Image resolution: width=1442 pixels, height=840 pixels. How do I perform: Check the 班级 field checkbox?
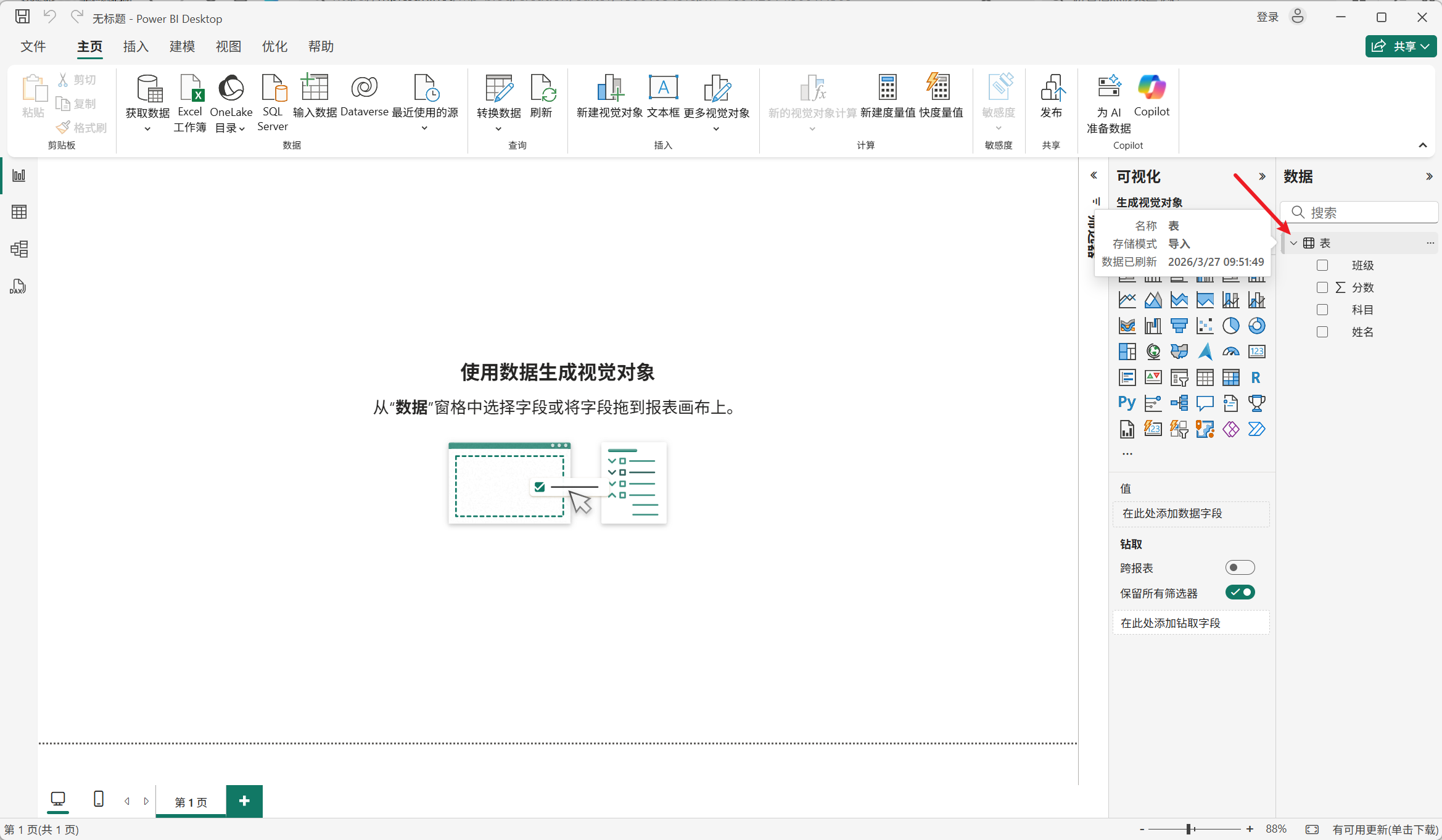1322,265
